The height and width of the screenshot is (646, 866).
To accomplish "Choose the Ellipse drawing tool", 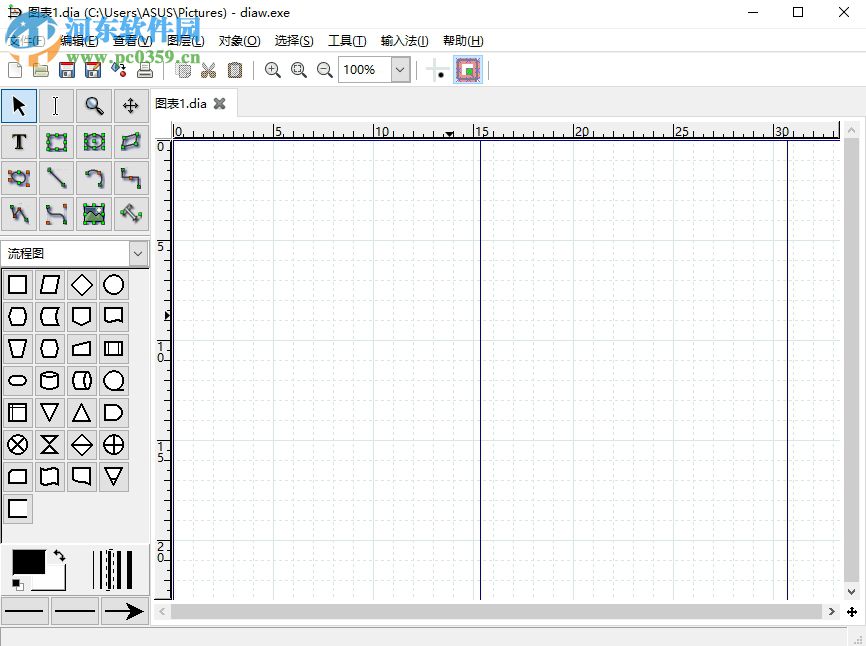I will (93, 141).
